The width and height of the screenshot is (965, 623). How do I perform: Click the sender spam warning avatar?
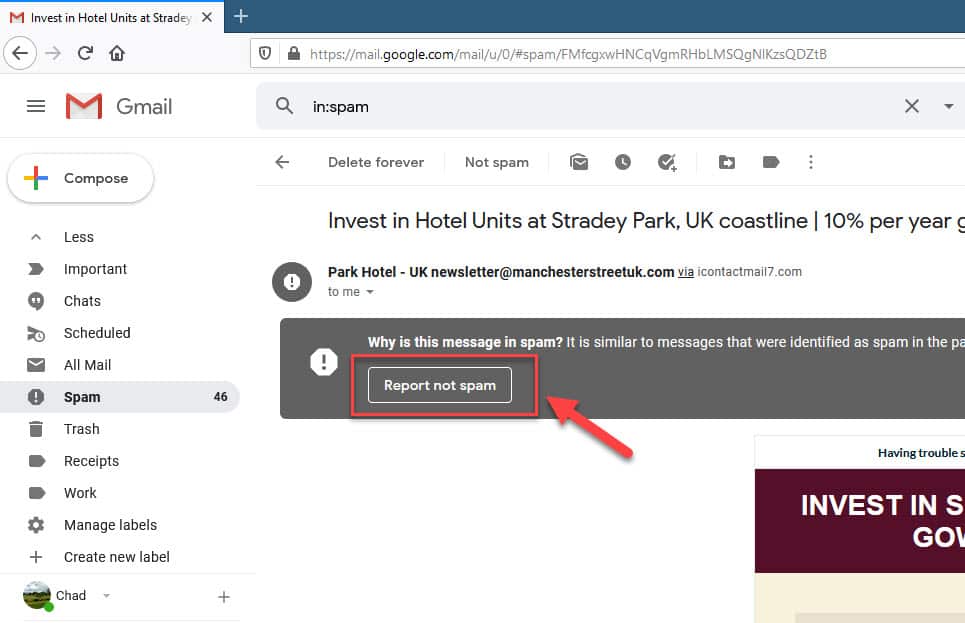(x=292, y=282)
